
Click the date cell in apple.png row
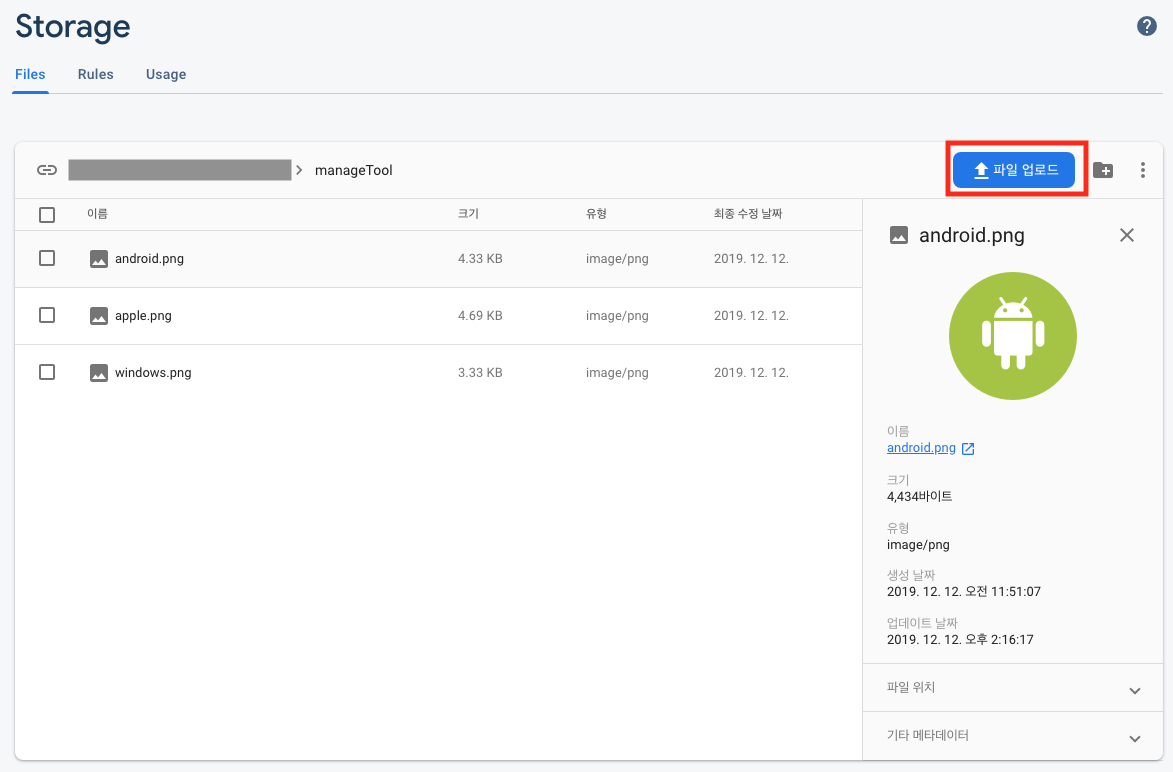(751, 316)
